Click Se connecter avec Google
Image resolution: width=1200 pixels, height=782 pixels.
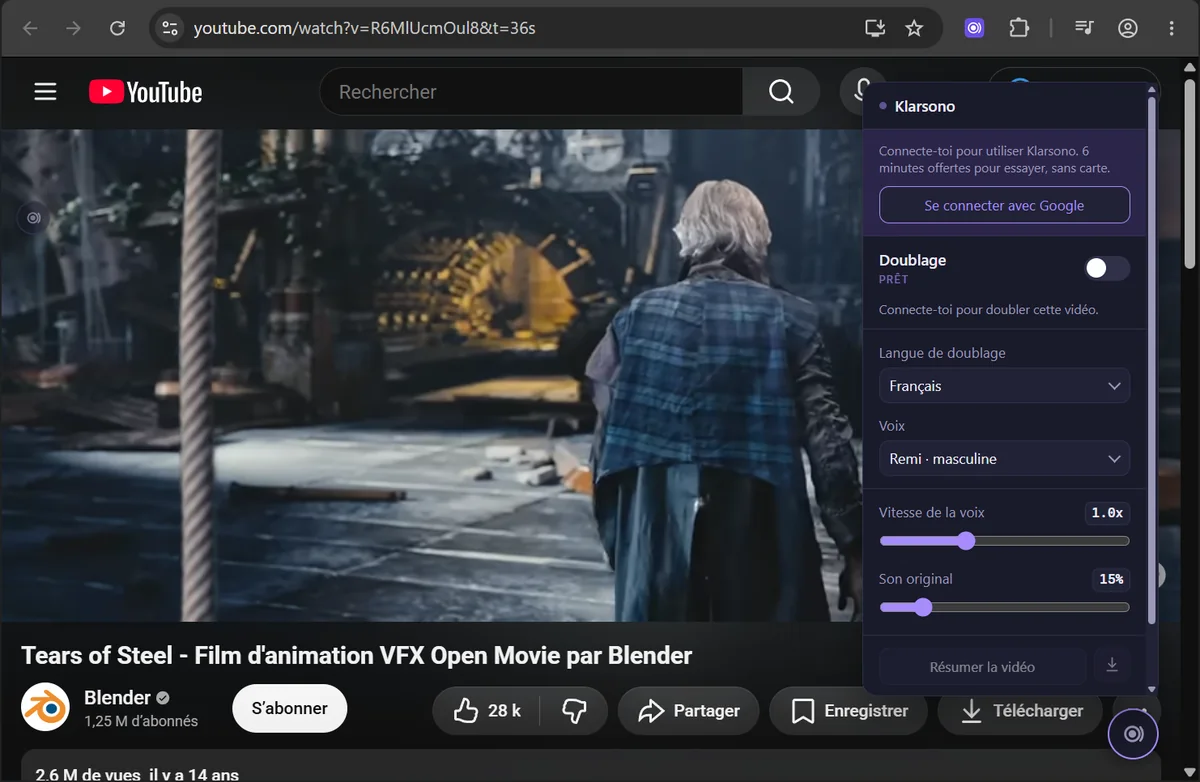tap(1004, 205)
